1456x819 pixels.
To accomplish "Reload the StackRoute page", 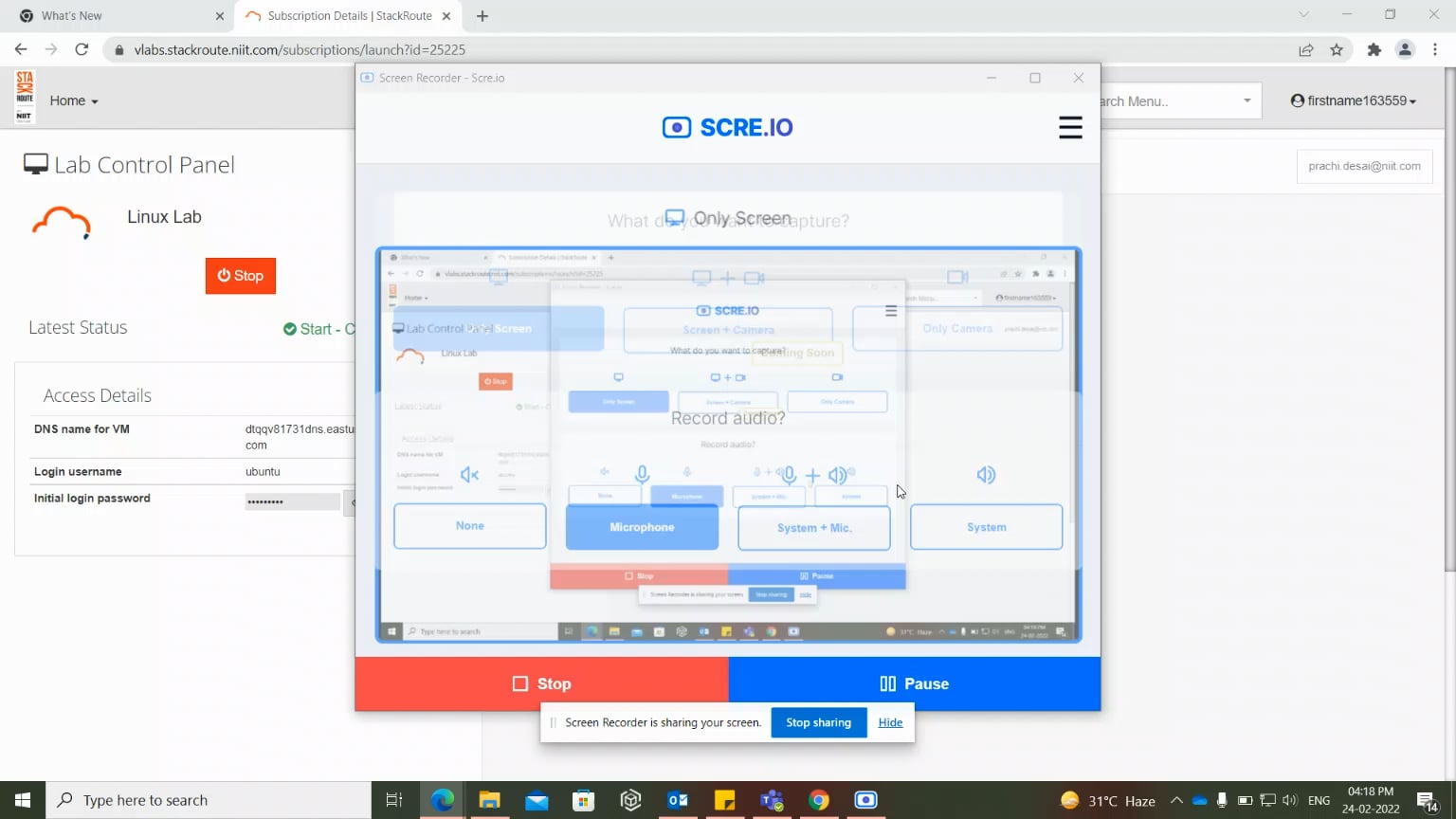I will tap(82, 49).
